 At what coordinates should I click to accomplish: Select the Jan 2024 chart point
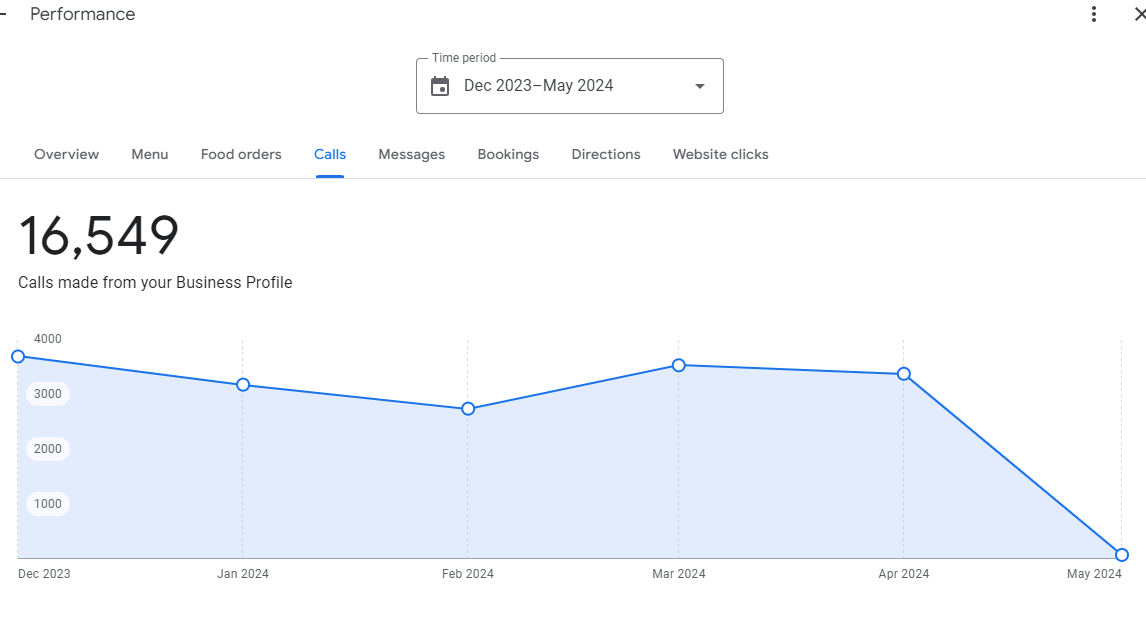tap(243, 385)
